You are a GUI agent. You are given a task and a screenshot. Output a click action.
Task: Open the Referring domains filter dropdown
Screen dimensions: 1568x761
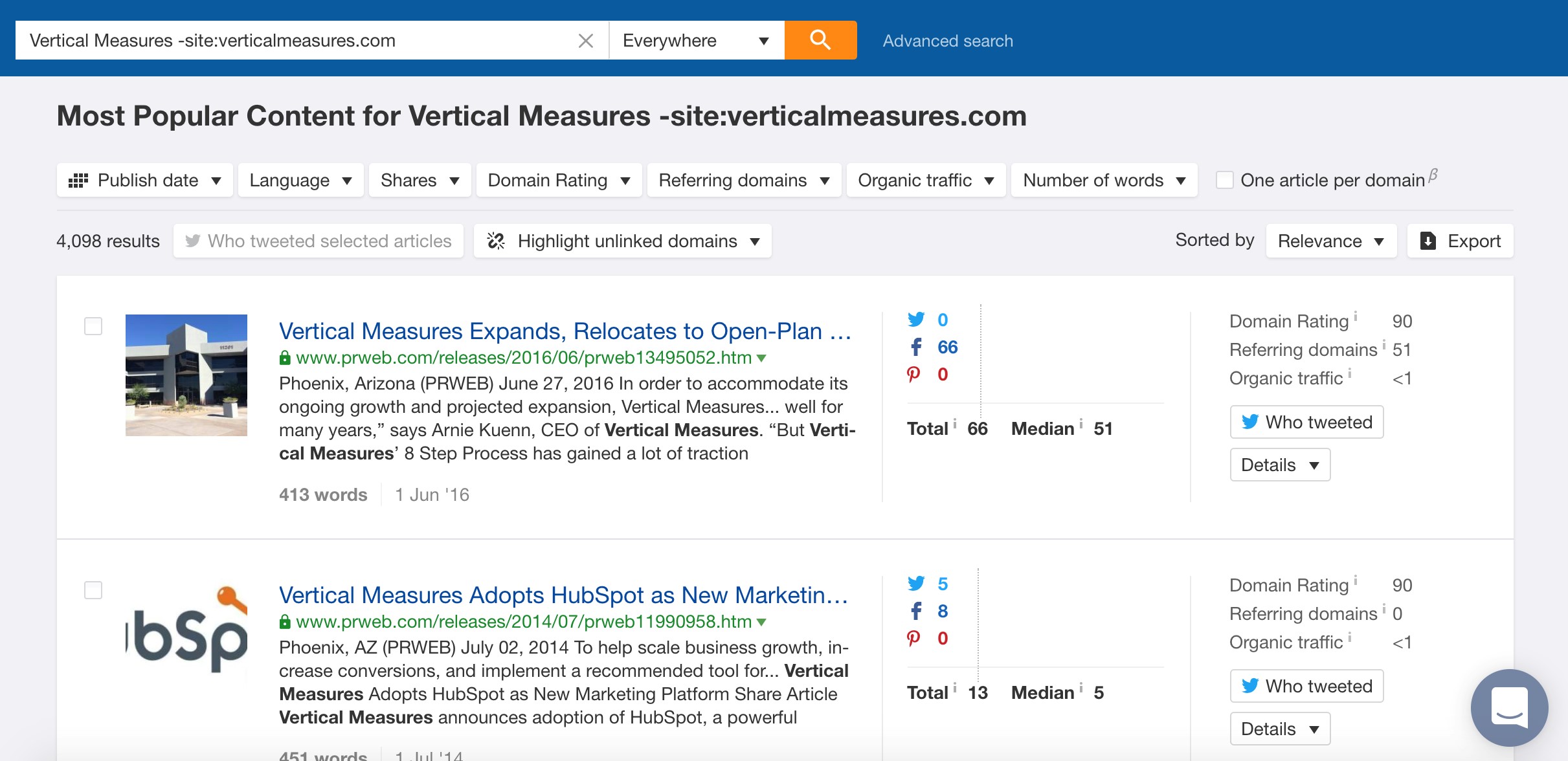[745, 180]
